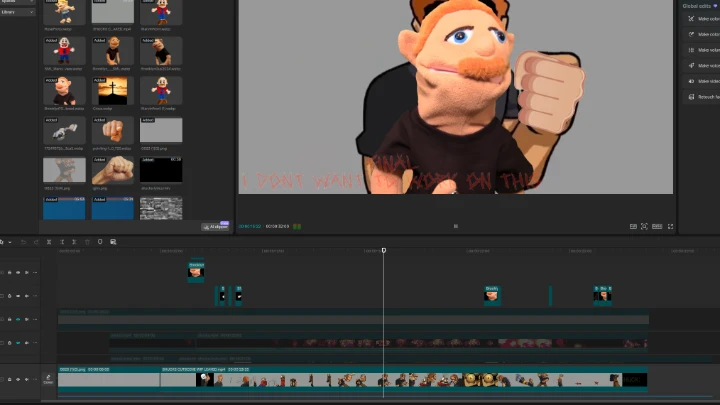The width and height of the screenshot is (720, 405).
Task: Click the Retouch global edit option
Action: coord(703,97)
